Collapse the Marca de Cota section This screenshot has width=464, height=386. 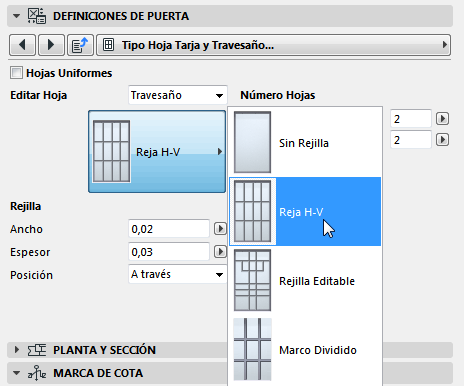coord(16,373)
